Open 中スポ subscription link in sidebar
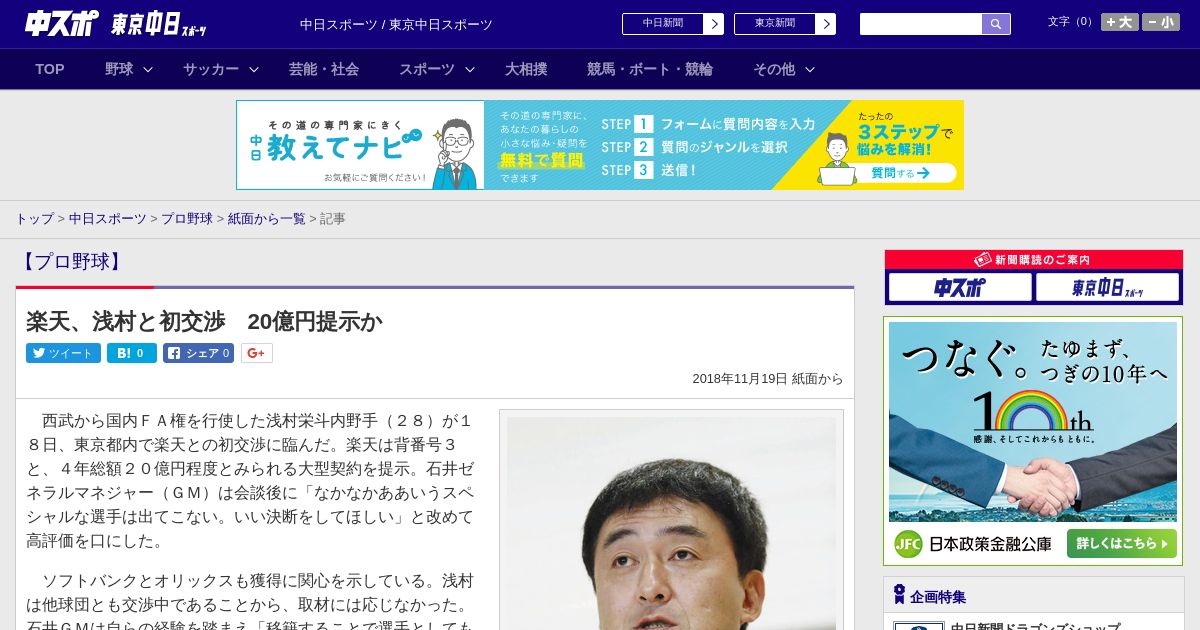1200x630 pixels. pyautogui.click(x=960, y=288)
